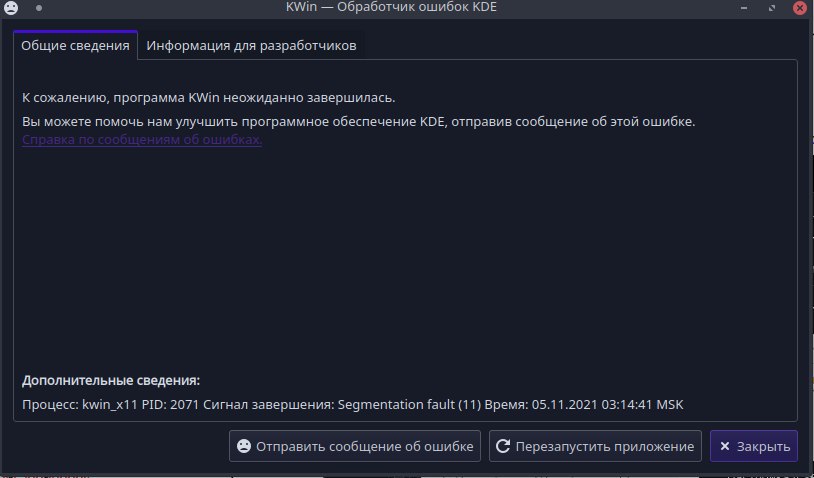Click the Закрыть button

(x=754, y=446)
